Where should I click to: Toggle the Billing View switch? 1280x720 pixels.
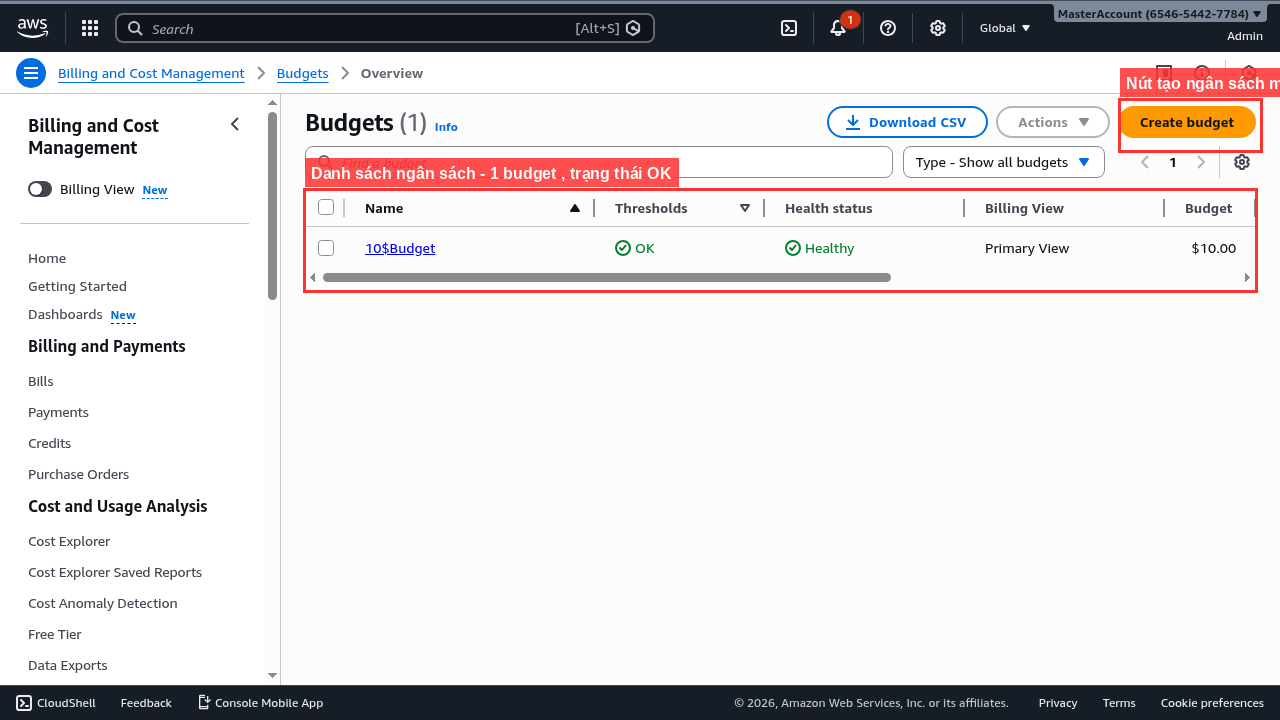(x=40, y=189)
